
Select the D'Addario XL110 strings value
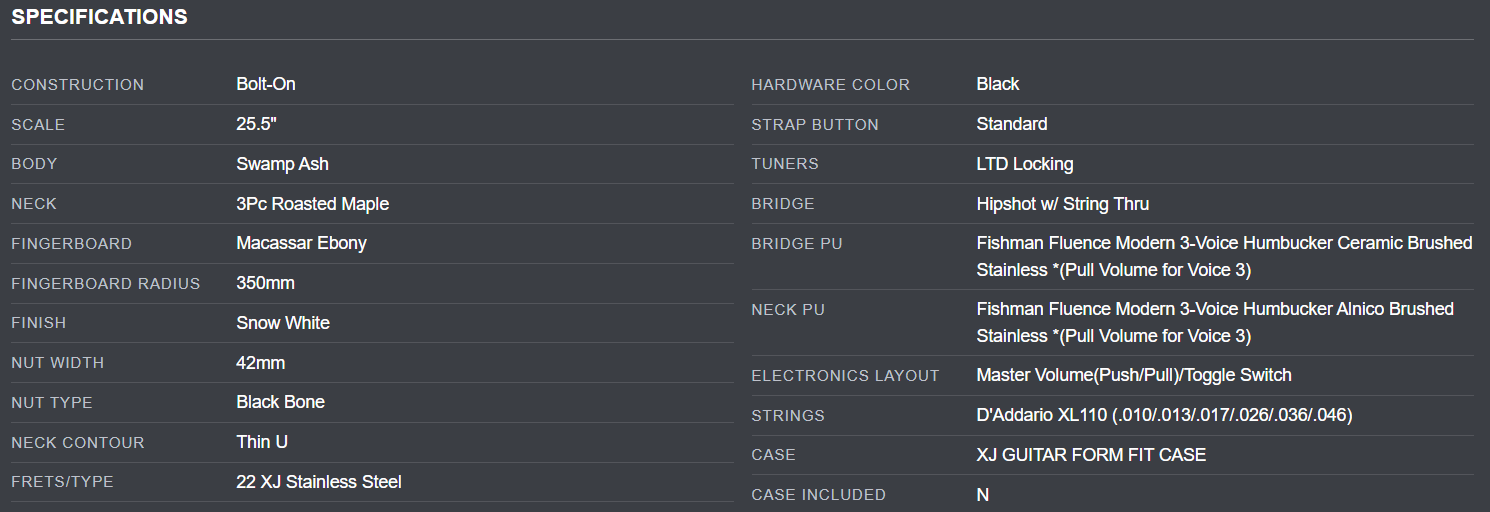tap(1164, 415)
